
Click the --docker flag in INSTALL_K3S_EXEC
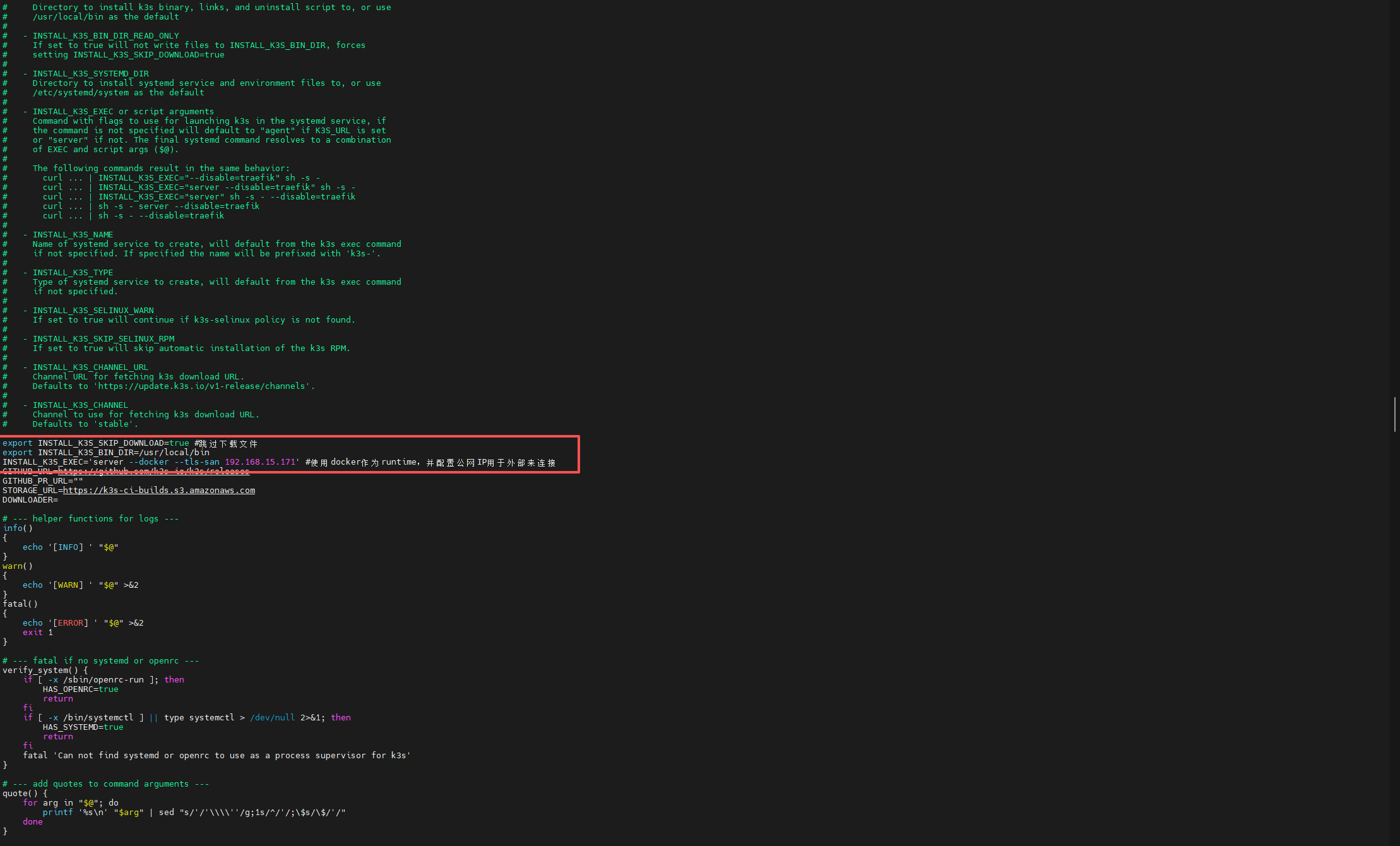pyautogui.click(x=149, y=462)
